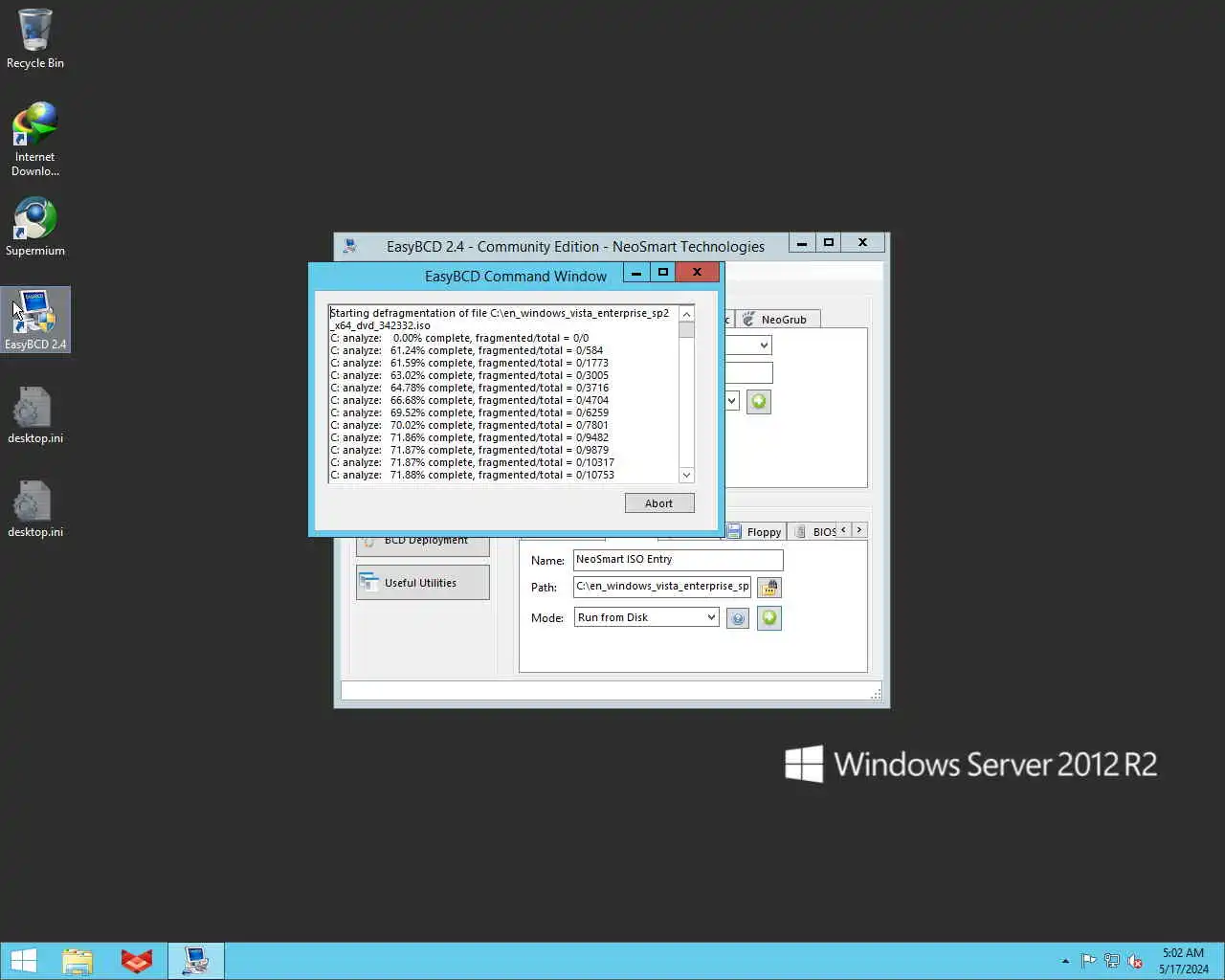This screenshot has height=980, width=1225.
Task: Click the scroll up arrow in Command Window log
Action: [686, 314]
